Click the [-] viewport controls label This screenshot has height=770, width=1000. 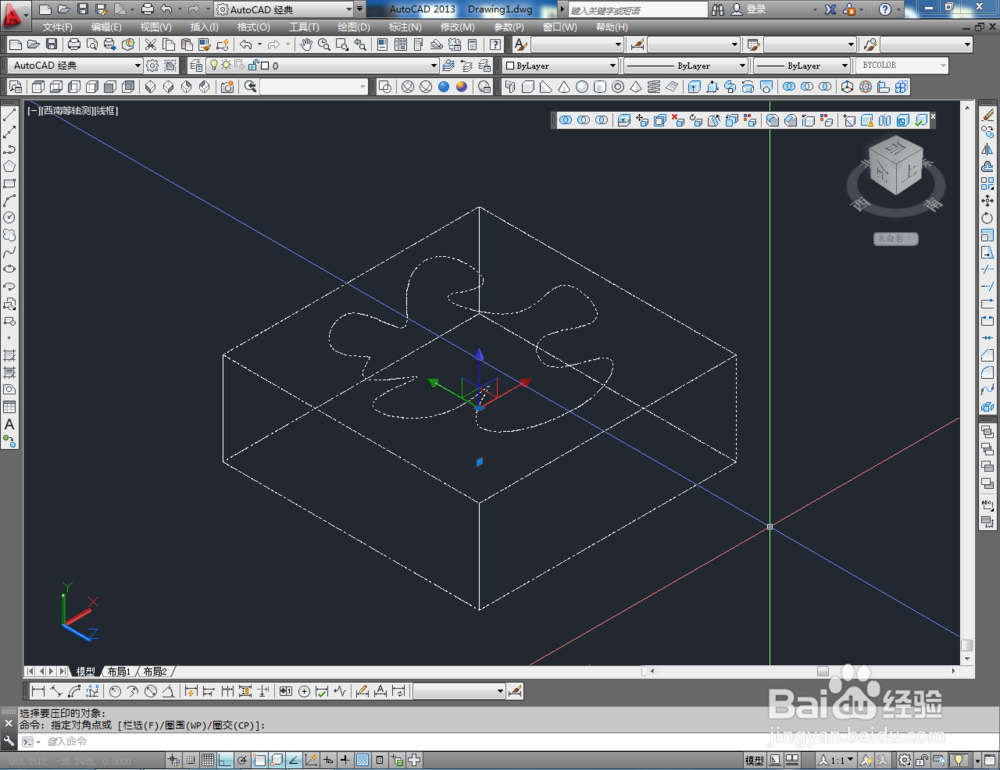coord(33,110)
